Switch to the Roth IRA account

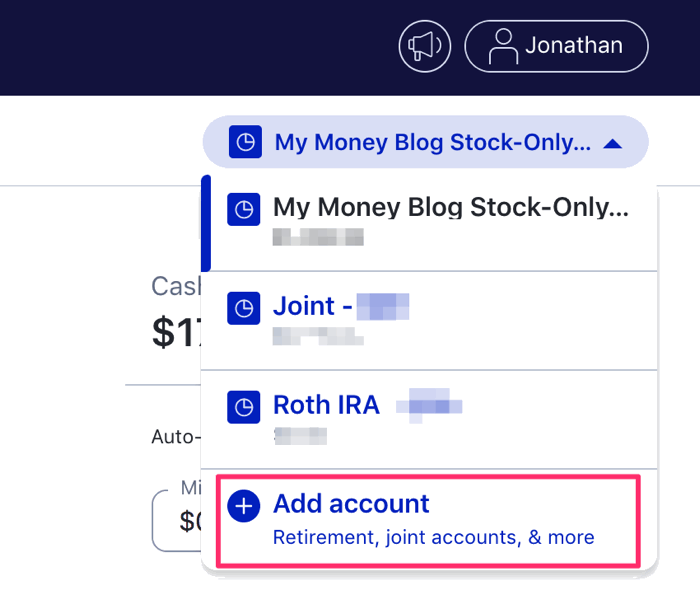(429, 420)
